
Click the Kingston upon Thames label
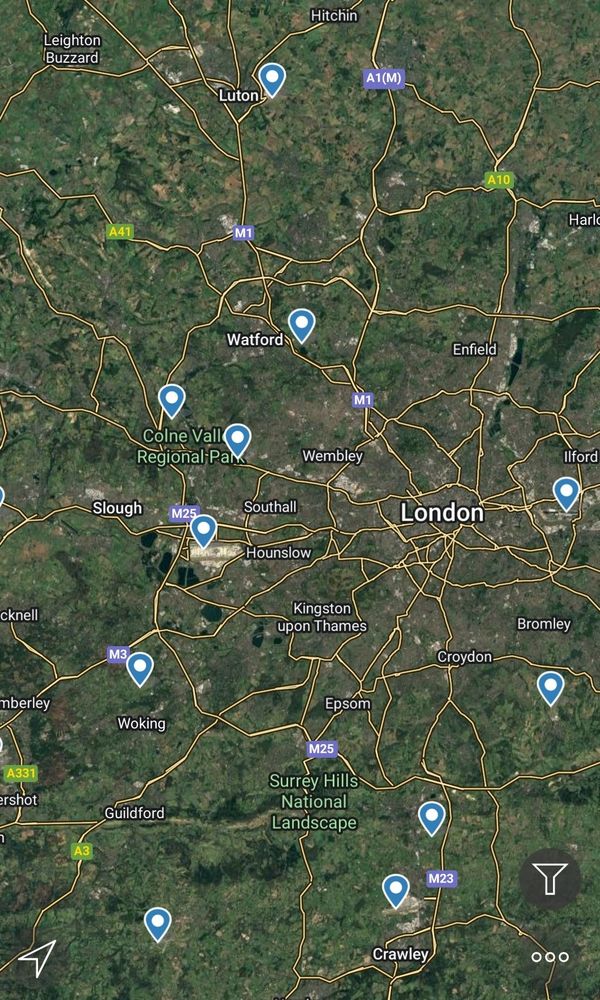click(322, 617)
